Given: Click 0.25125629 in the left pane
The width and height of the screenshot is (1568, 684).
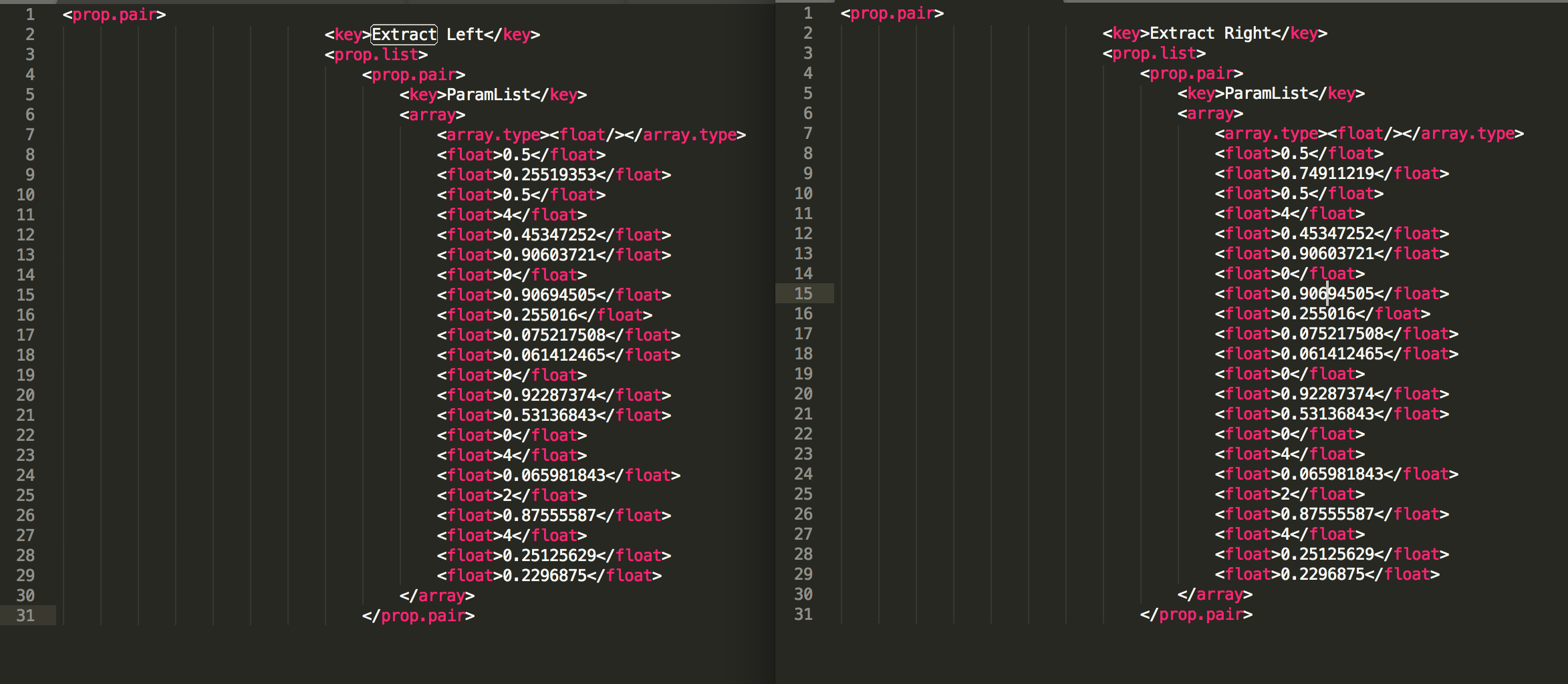Looking at the screenshot, I should 549,555.
